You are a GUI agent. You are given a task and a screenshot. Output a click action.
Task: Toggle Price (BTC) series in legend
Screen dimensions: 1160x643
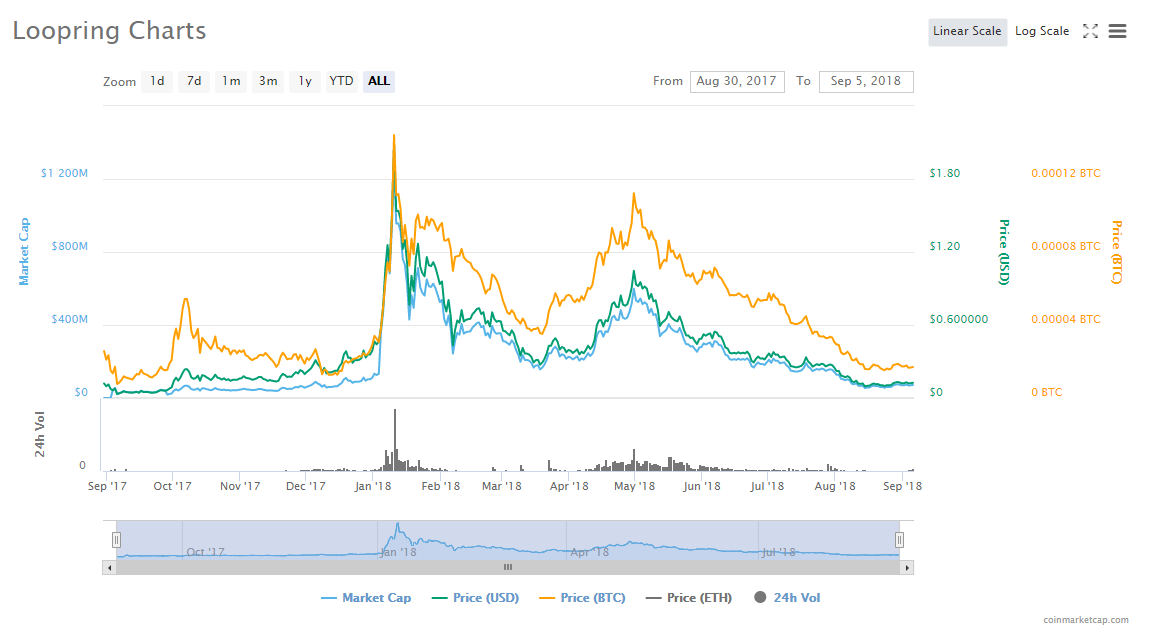tap(583, 598)
